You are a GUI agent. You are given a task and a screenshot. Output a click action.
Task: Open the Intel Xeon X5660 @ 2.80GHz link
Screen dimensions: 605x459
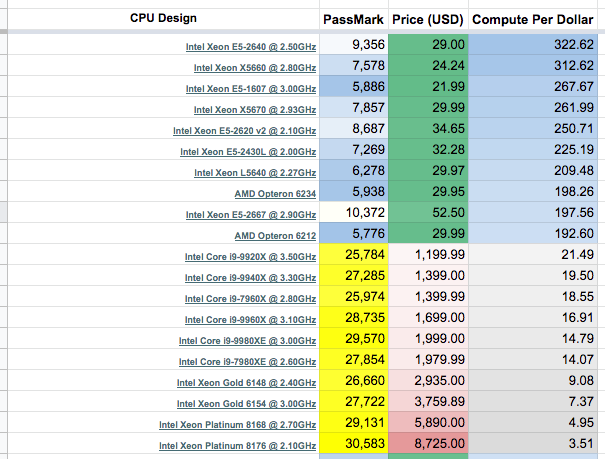tap(255, 68)
